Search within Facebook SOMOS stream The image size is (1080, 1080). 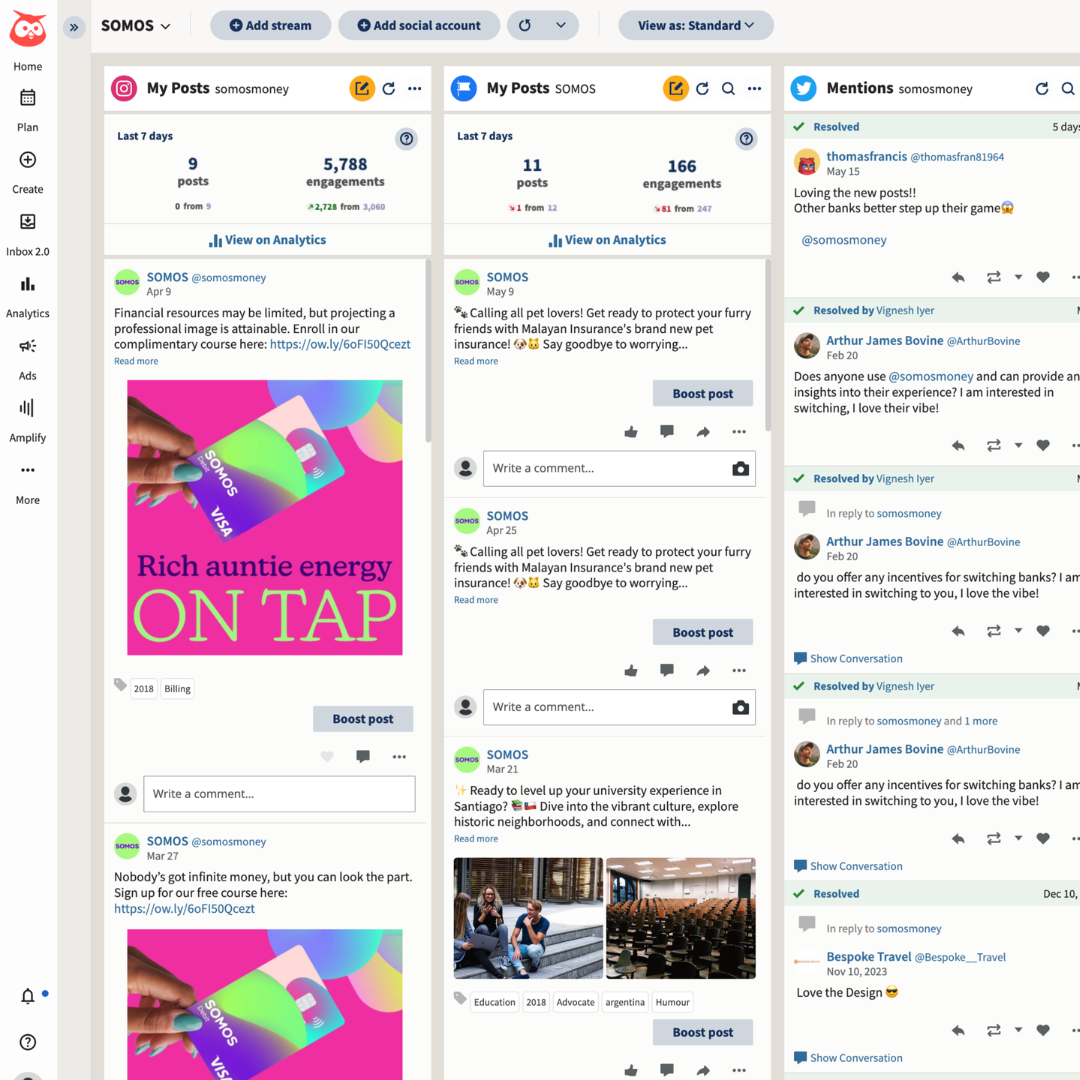728,88
